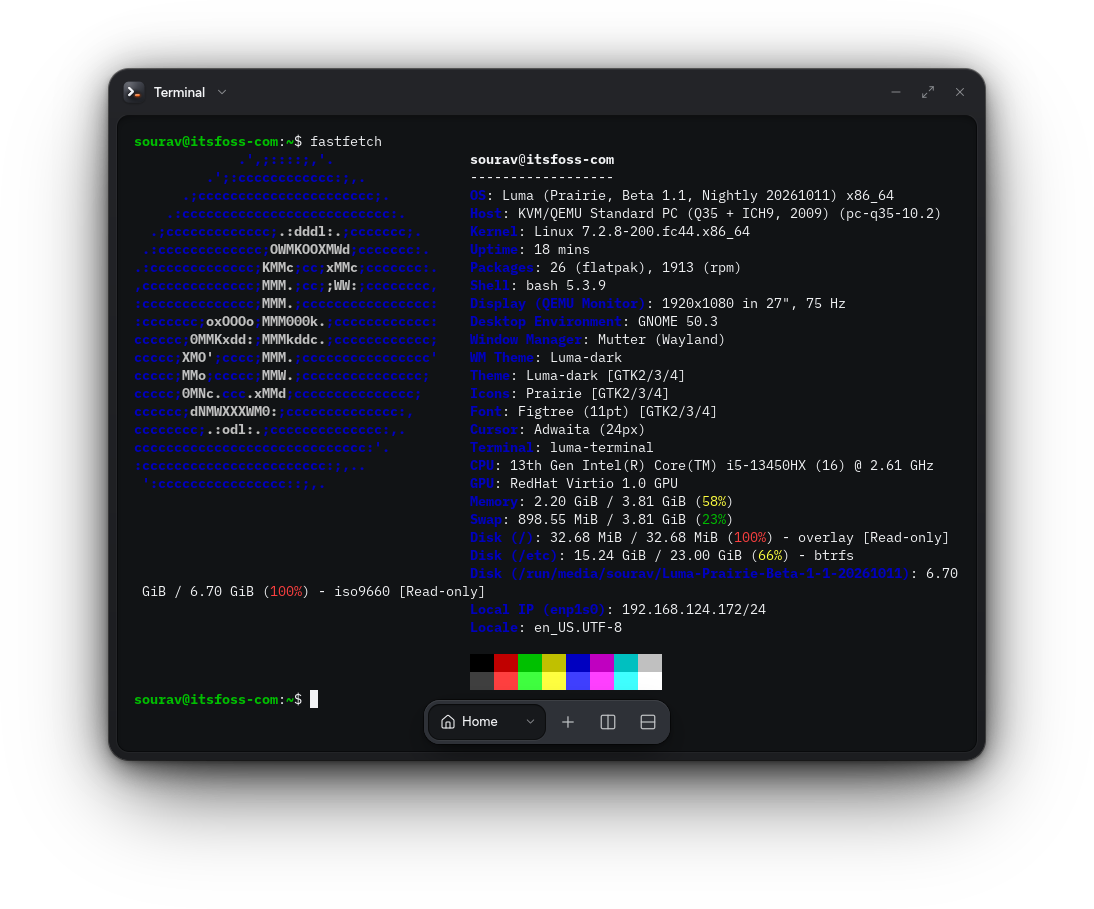Screen dimensions: 1094x909
Task: Click 'RedHat Virtio 1.0 GPU' value
Action: 594,483
